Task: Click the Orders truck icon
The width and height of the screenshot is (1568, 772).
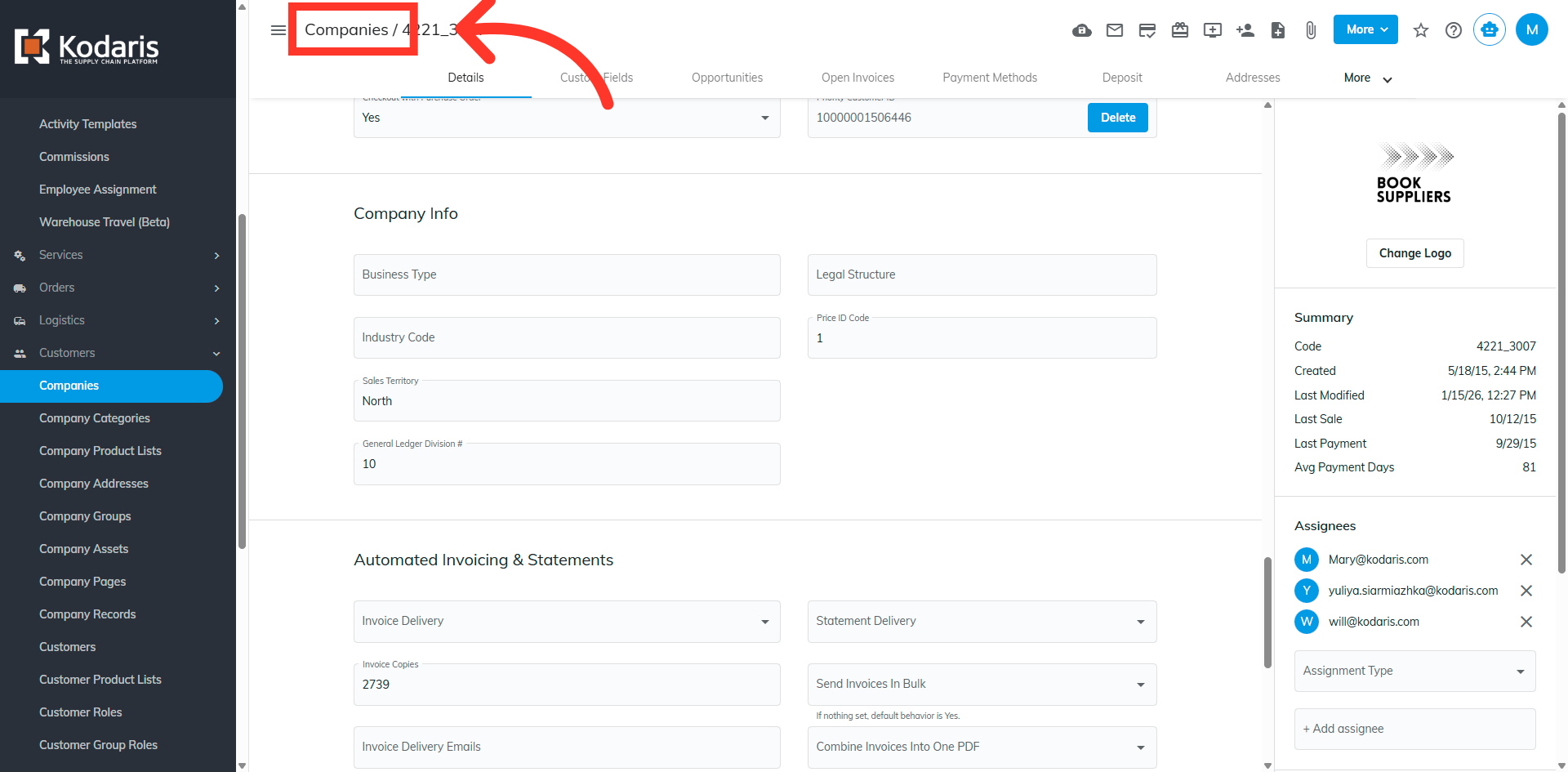Action: [20, 288]
